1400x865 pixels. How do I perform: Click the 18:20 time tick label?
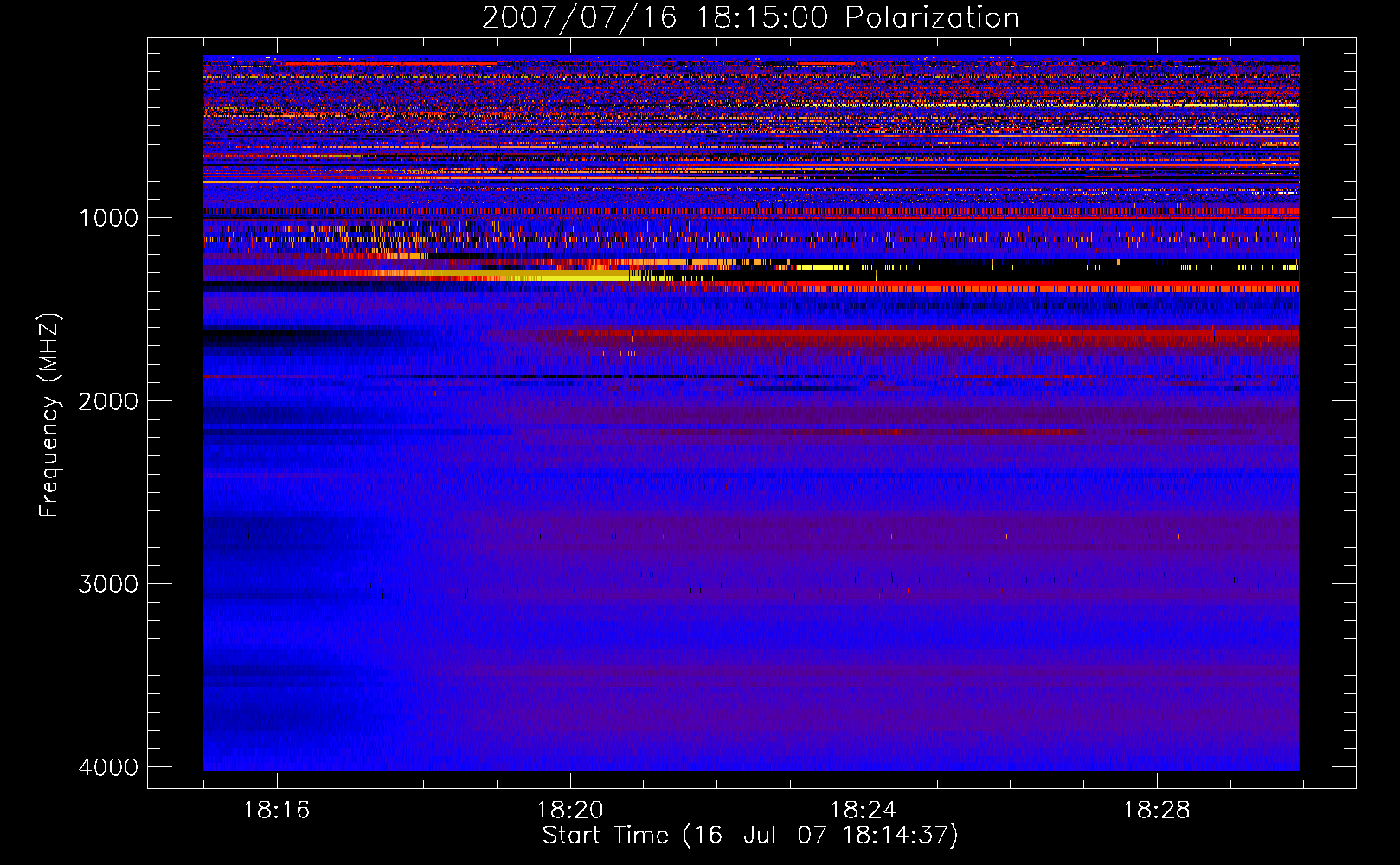point(570,811)
